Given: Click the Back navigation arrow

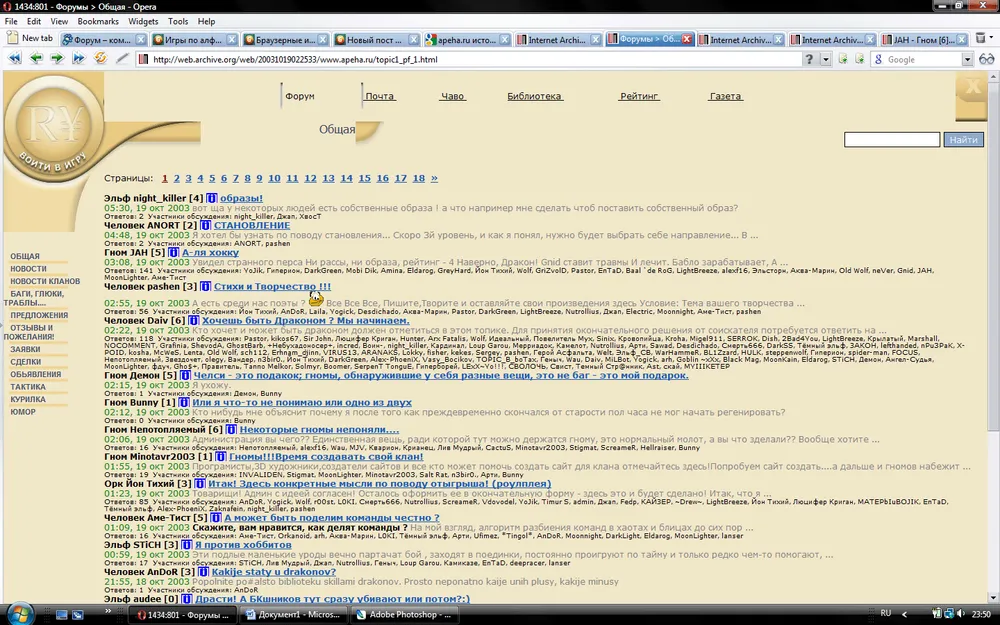Looking at the screenshot, I should click(36, 59).
